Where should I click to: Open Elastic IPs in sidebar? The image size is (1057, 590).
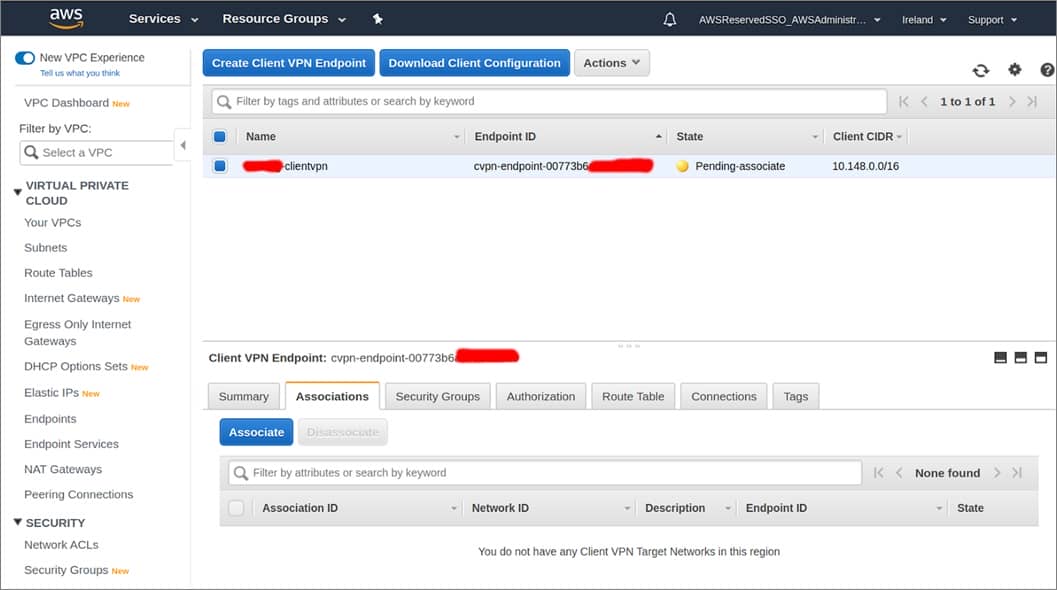[51, 392]
